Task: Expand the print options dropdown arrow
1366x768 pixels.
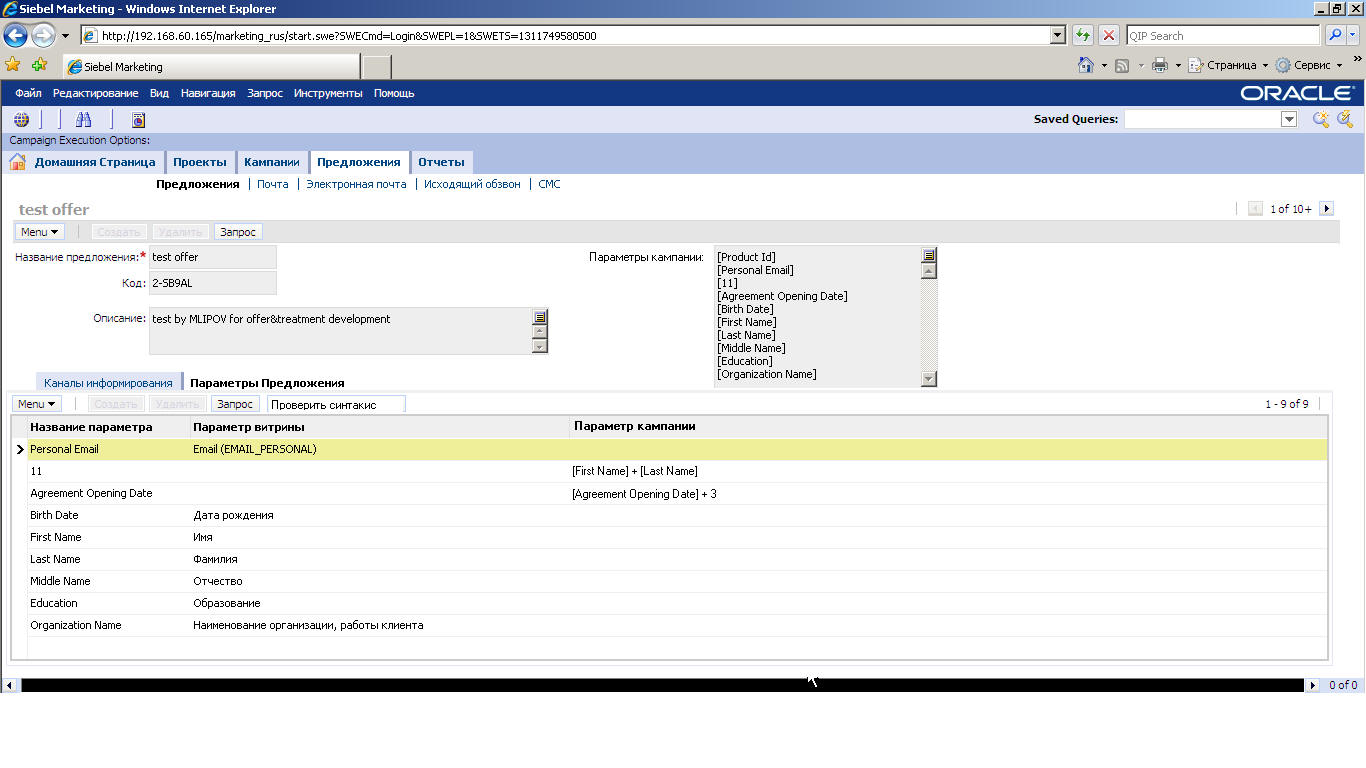Action: point(1178,66)
